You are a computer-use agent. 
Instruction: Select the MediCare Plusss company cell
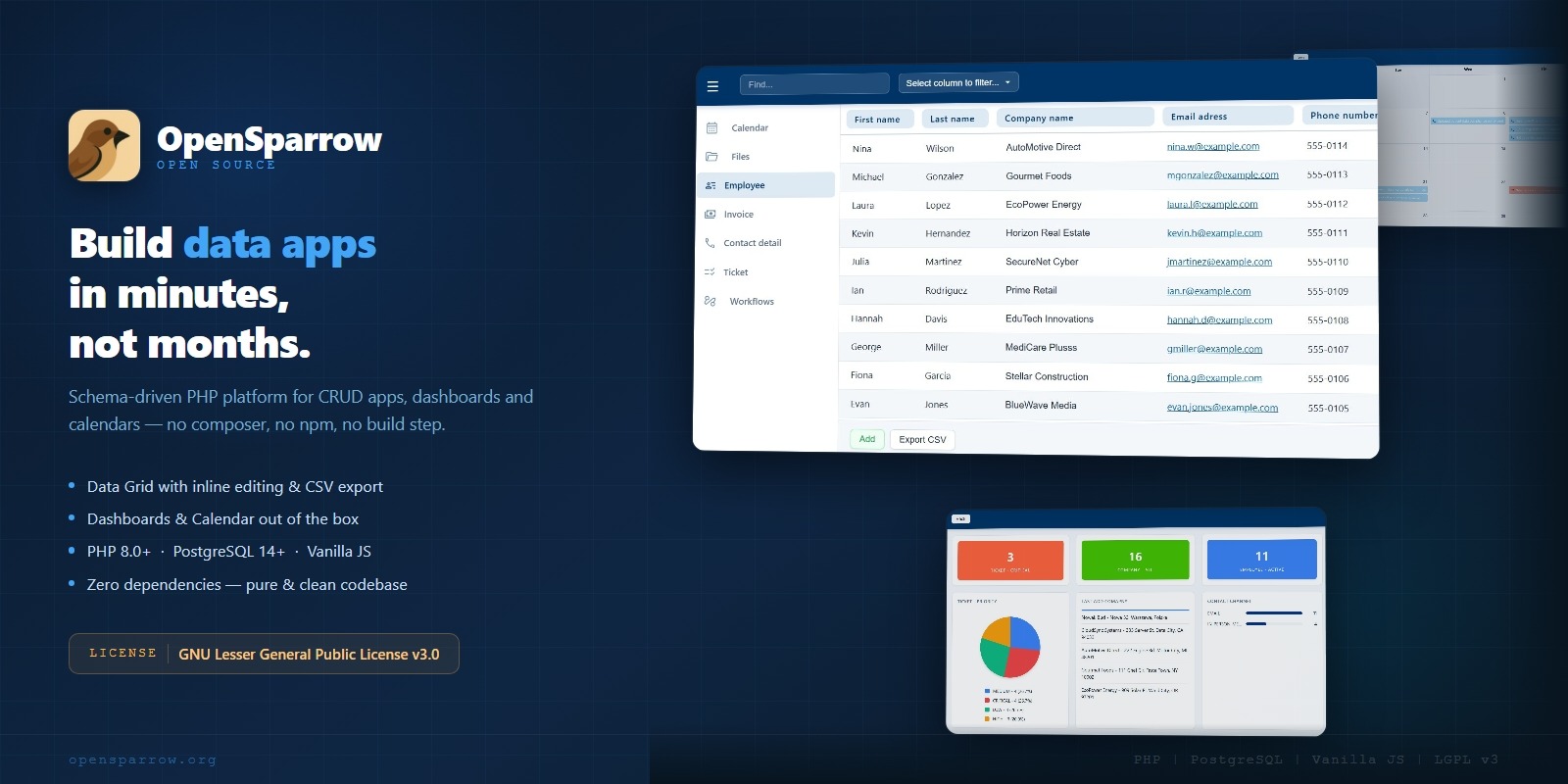(1041, 348)
